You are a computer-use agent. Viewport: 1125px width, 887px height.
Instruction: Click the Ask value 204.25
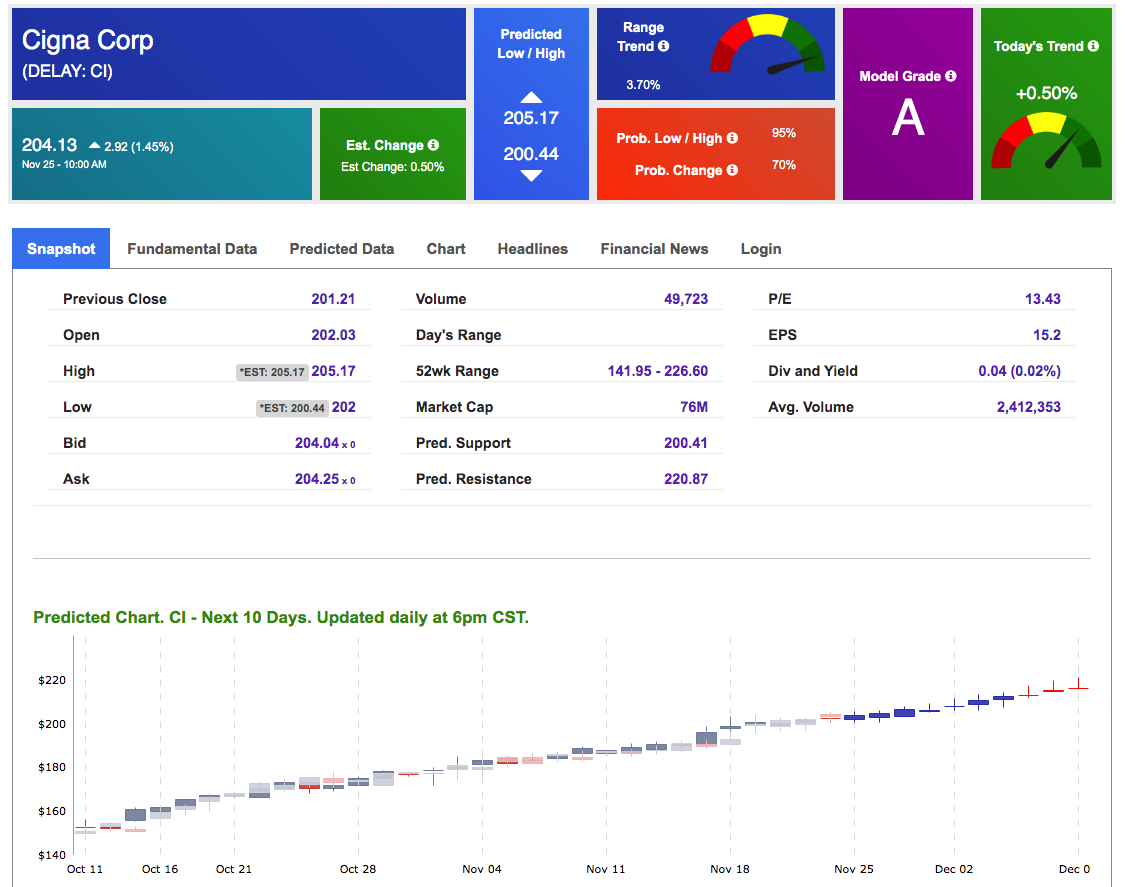316,479
